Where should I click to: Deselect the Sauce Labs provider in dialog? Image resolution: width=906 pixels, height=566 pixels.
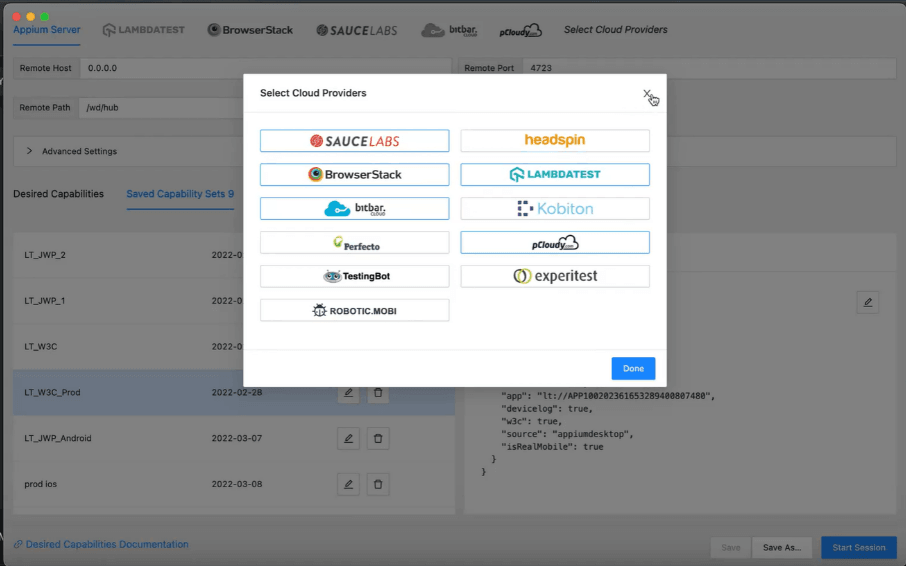coord(354,141)
